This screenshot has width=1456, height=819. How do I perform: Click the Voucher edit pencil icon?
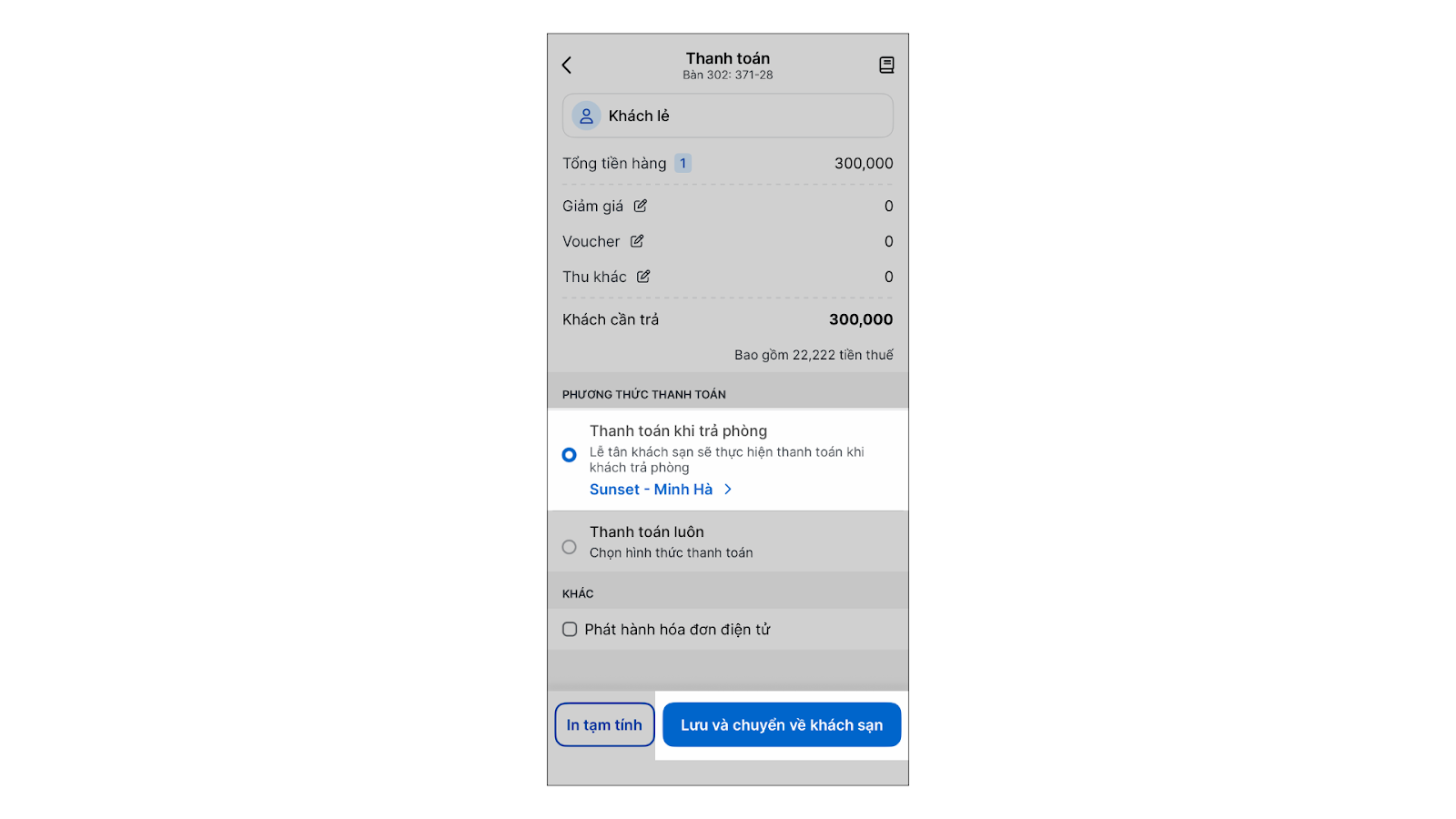[x=637, y=241]
